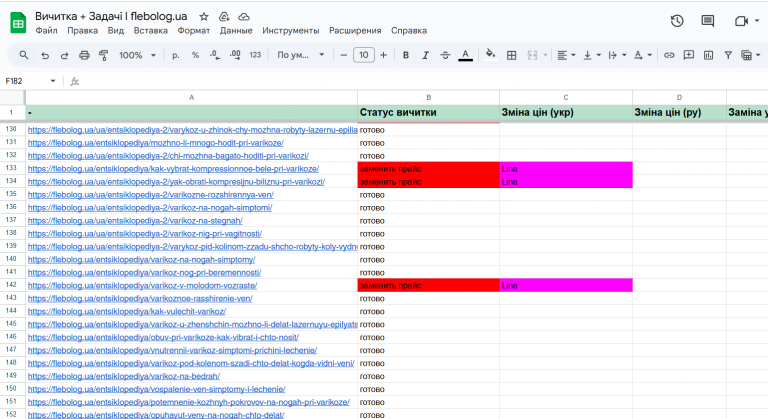Screen dimensions: 768x419
Task: Insert a link with chain icon
Action: pyautogui.click(x=669, y=55)
